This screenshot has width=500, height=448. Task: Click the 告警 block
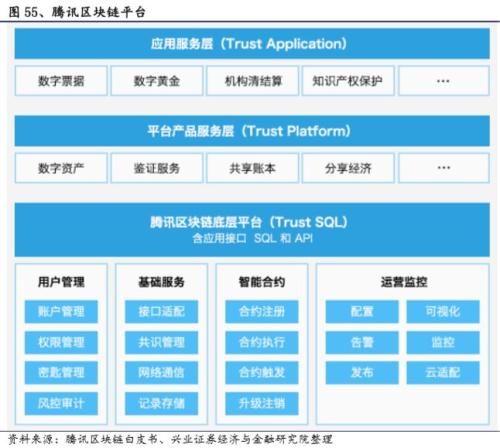[362, 342]
